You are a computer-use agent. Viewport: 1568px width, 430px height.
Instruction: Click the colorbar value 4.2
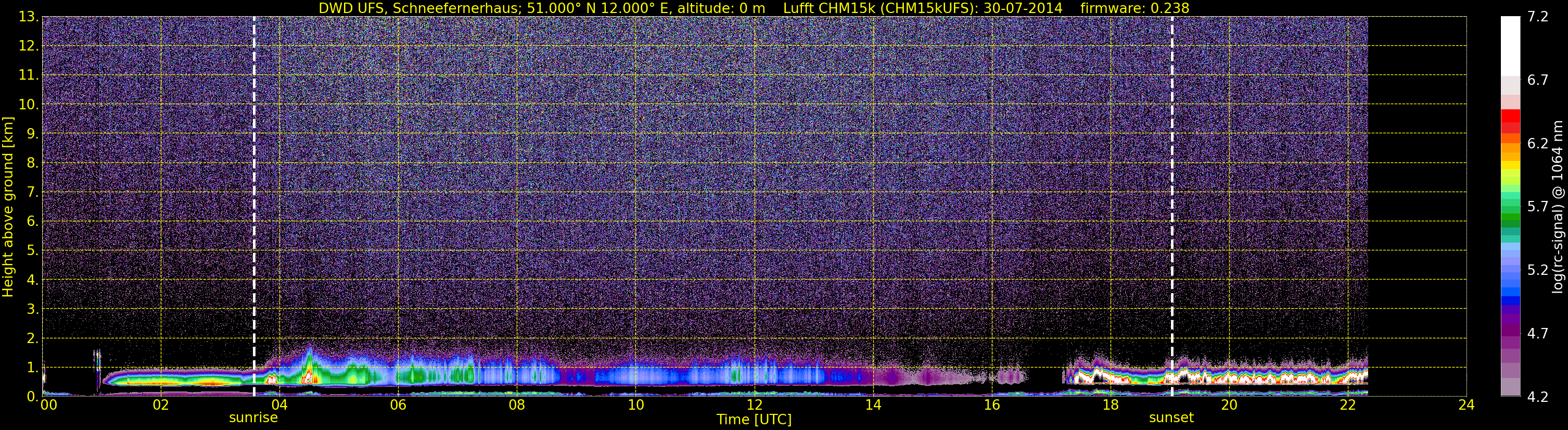(x=1538, y=397)
